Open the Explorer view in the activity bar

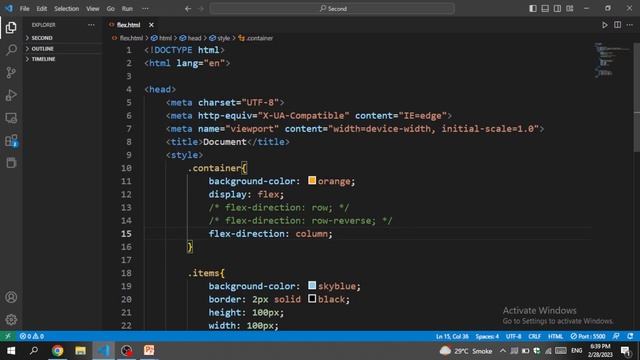(11, 27)
